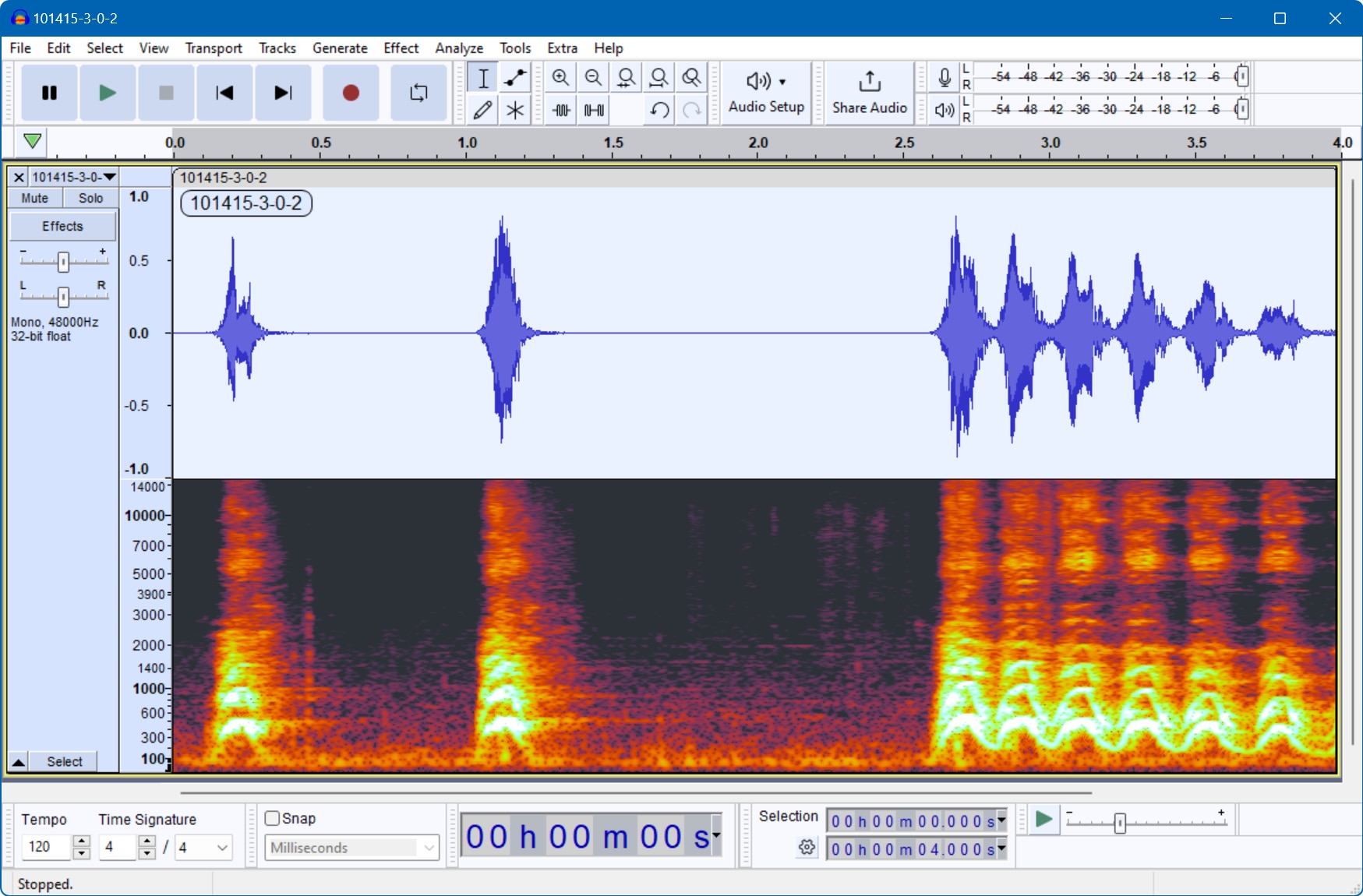Click the track Select button
This screenshot has height=896, width=1363.
pyautogui.click(x=64, y=761)
